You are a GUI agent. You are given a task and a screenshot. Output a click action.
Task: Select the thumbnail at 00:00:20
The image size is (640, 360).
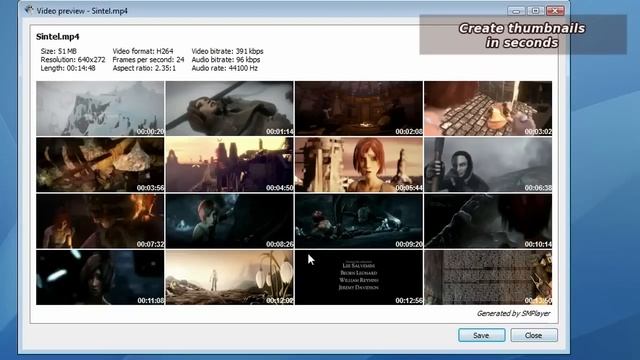(x=100, y=108)
